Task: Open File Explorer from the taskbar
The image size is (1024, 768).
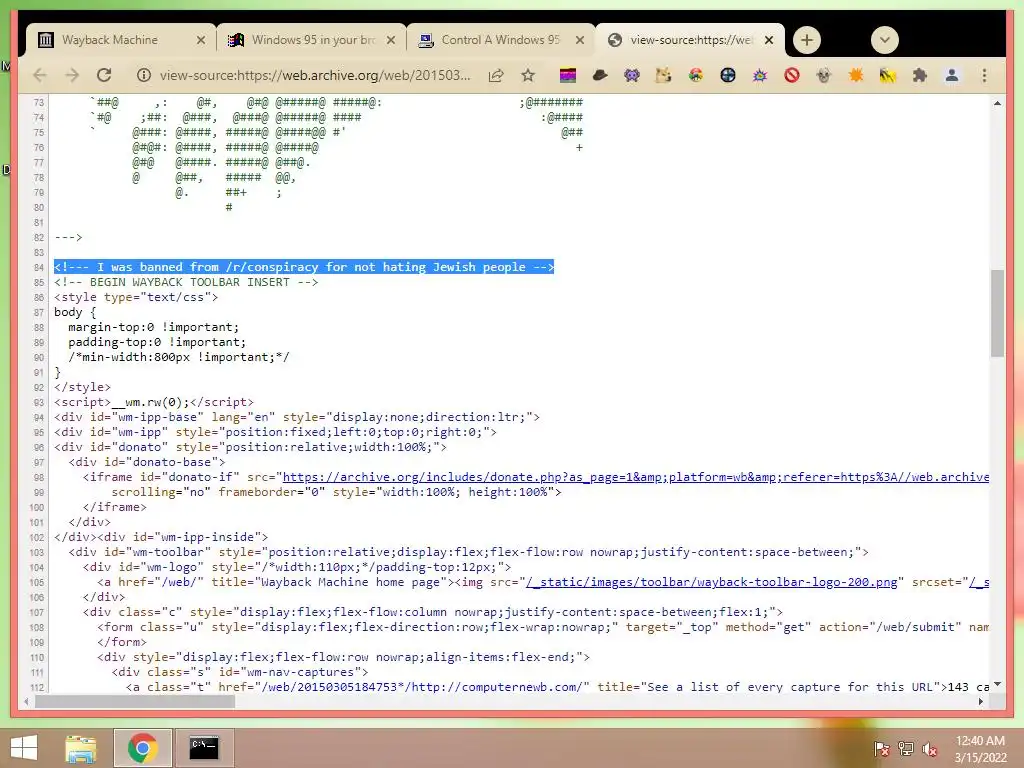Action: pos(81,748)
